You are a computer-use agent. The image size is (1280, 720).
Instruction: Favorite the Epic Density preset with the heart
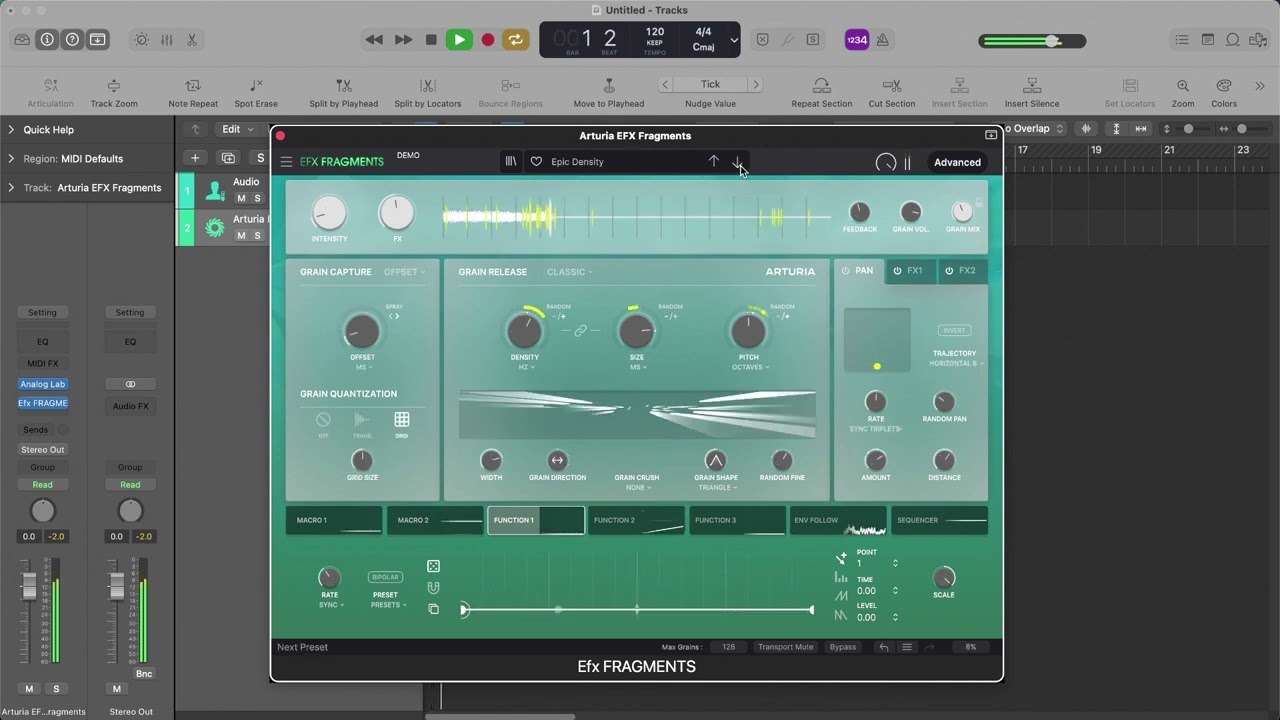click(x=536, y=162)
